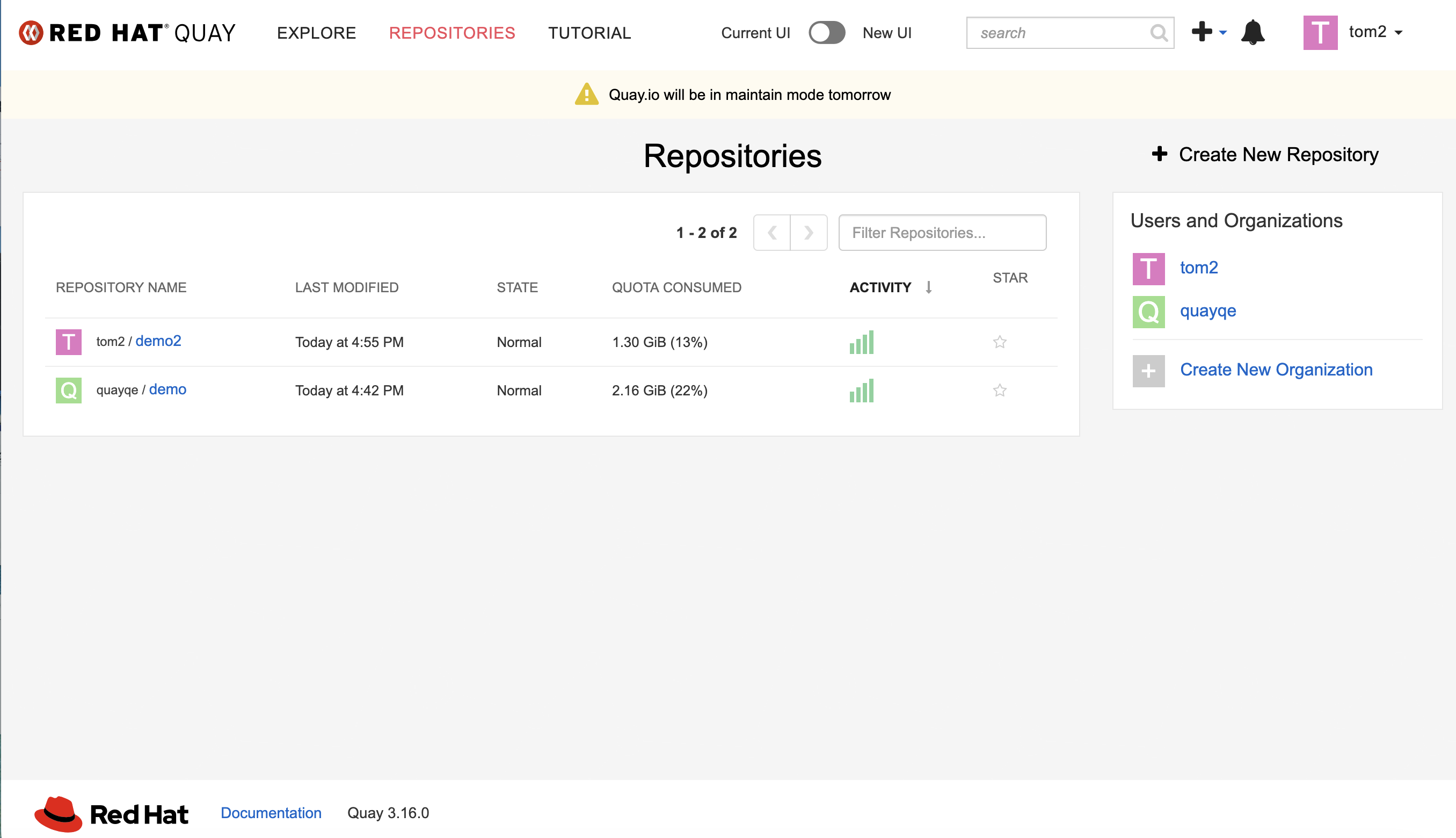Viewport: 1456px width, 838px height.
Task: Click the search magnifier icon
Action: click(x=1158, y=33)
